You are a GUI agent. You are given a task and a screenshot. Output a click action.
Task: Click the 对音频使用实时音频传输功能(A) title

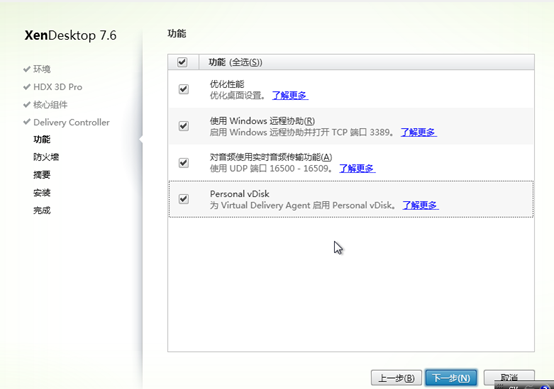[x=271, y=157]
